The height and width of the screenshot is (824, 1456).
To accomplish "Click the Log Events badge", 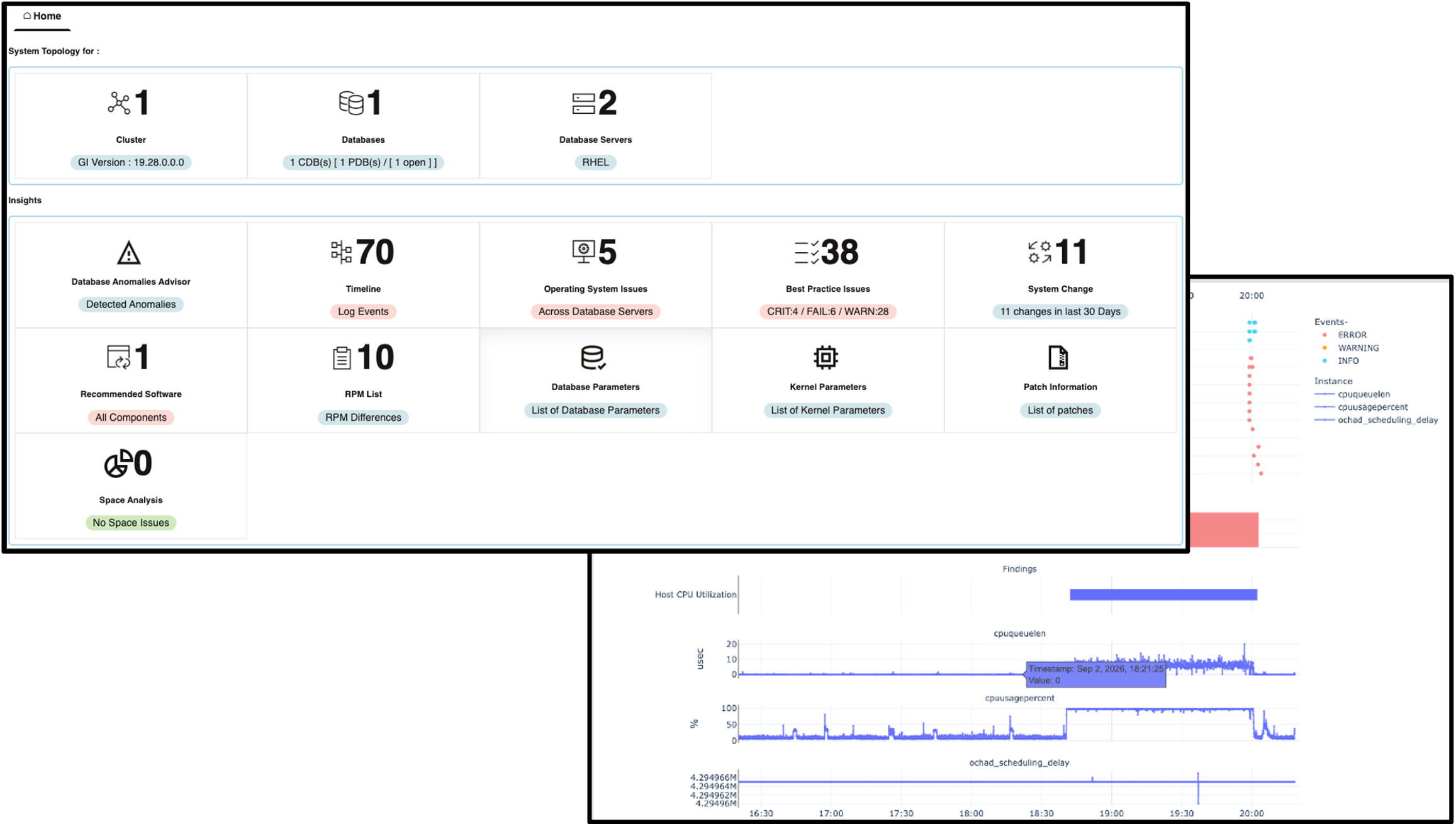I will [363, 311].
